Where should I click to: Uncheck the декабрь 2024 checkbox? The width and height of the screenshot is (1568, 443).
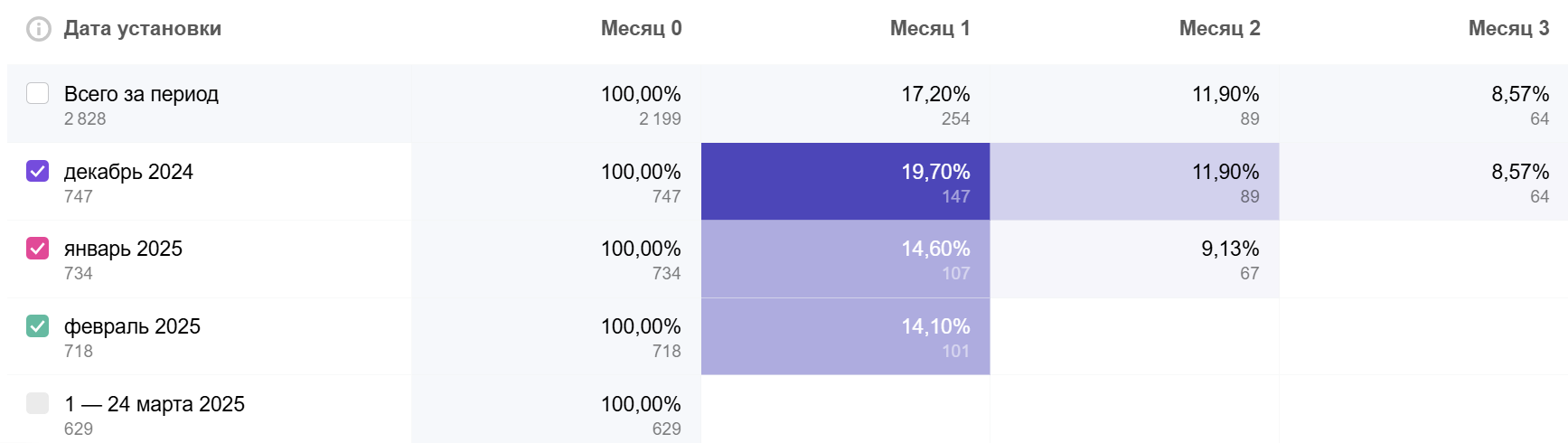pyautogui.click(x=38, y=171)
